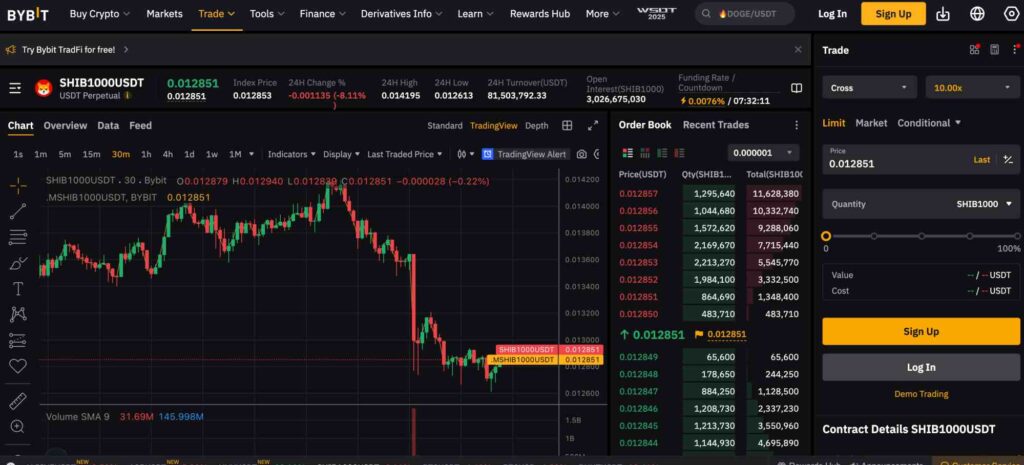
Task: Open the candlestick chart type dropdown
Action: [x=466, y=154]
